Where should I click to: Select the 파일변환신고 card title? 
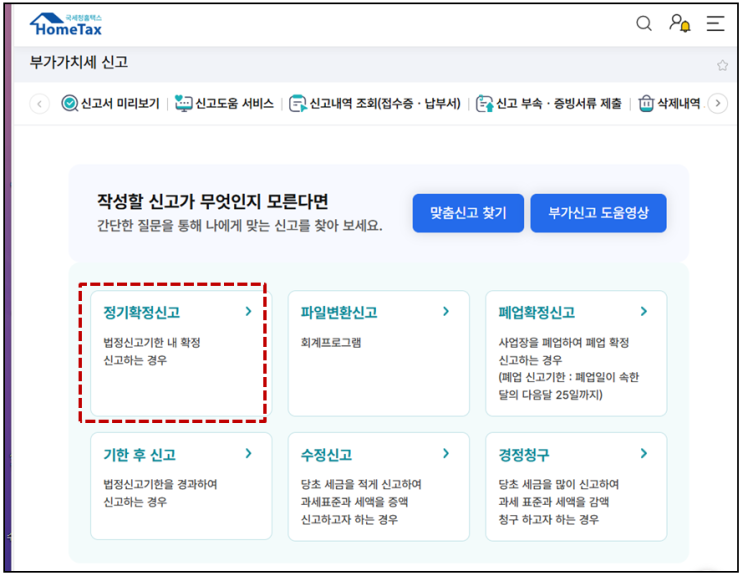click(x=339, y=313)
